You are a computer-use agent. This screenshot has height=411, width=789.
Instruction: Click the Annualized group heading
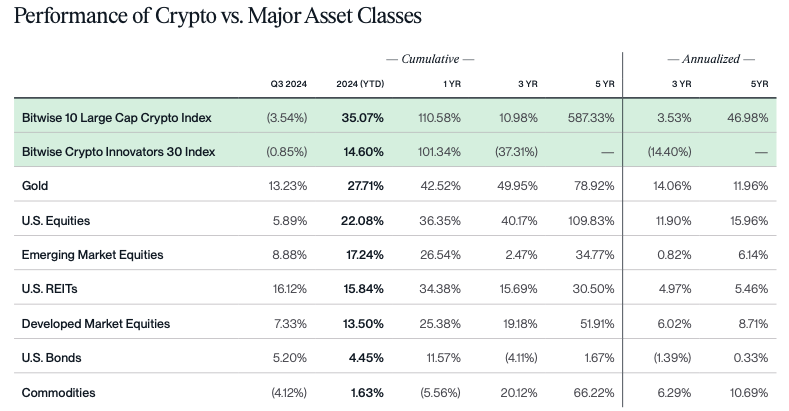click(x=711, y=60)
